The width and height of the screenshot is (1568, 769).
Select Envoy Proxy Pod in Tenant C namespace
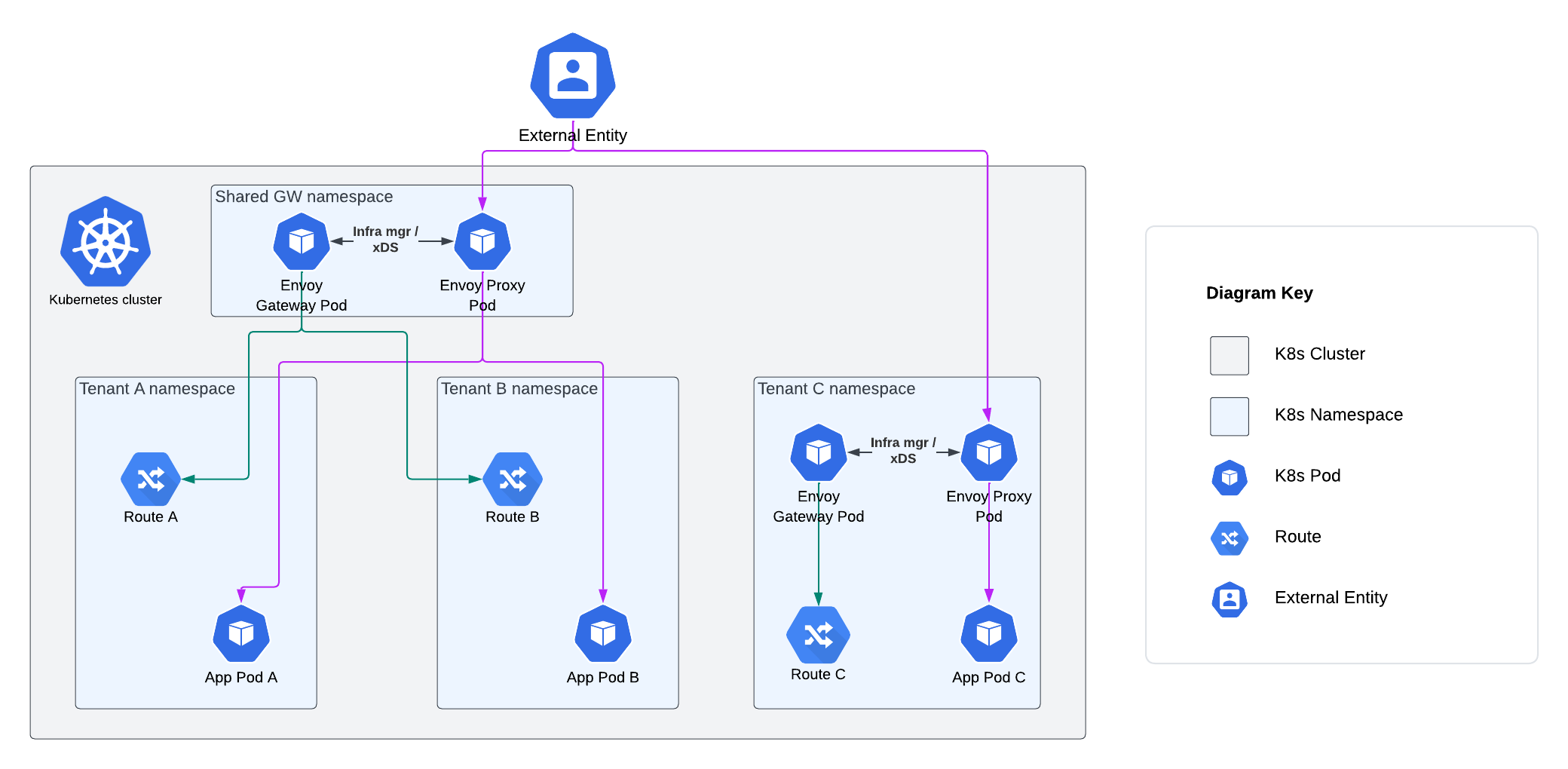989,453
